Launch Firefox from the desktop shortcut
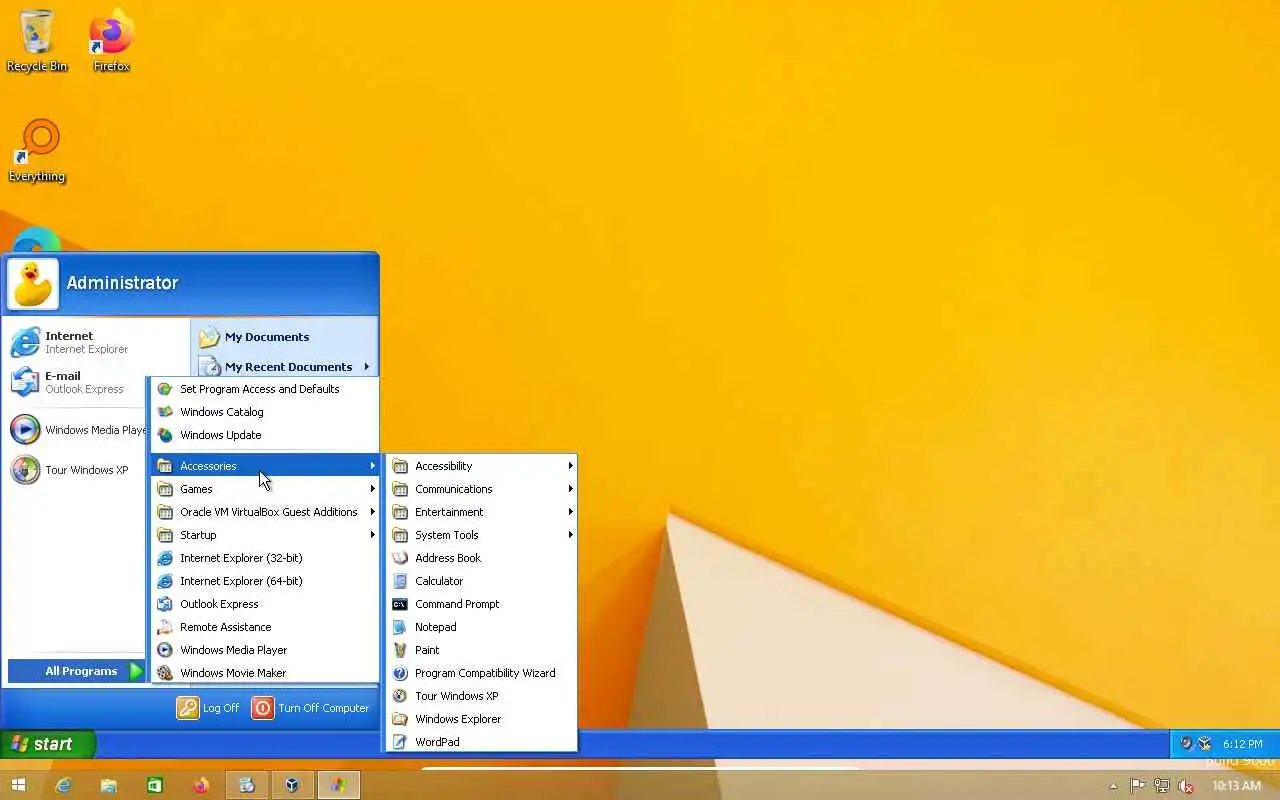1280x800 pixels. pyautogui.click(x=111, y=41)
